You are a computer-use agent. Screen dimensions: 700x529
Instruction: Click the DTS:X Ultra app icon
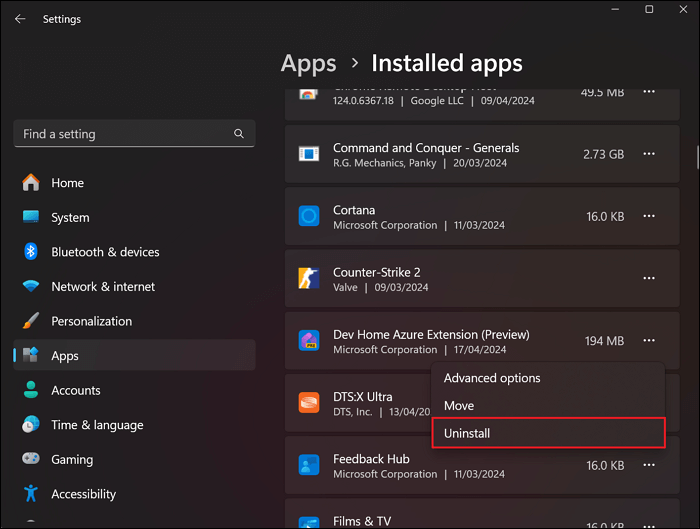(309, 403)
